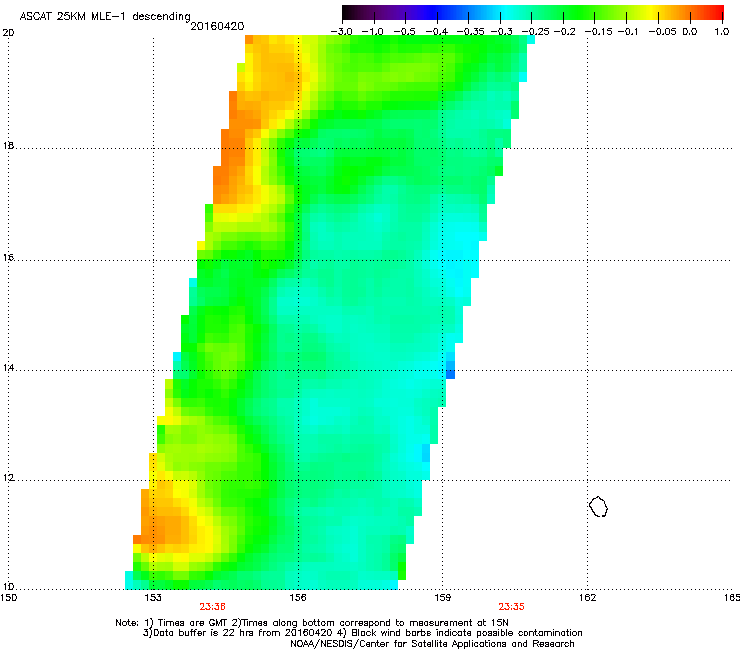Click latitude axis label 14

[x=8, y=368]
